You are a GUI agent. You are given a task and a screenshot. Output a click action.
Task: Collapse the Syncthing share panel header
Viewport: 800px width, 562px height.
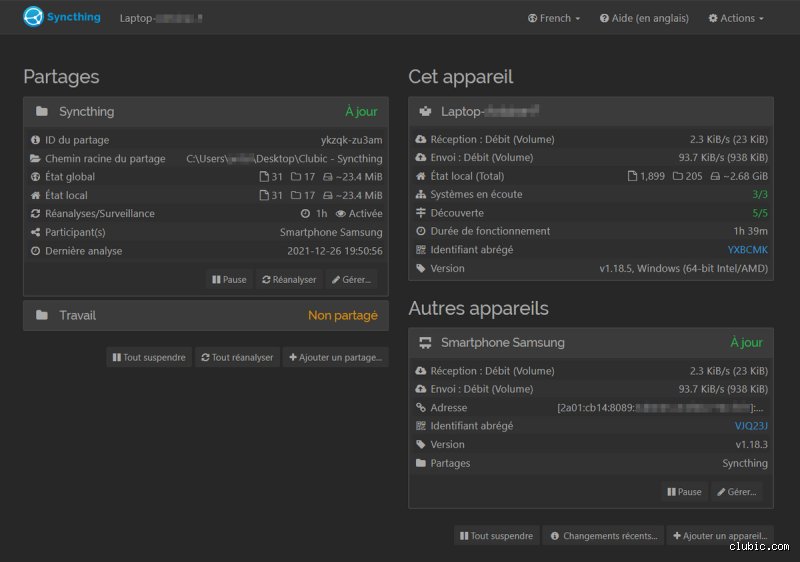(206, 111)
